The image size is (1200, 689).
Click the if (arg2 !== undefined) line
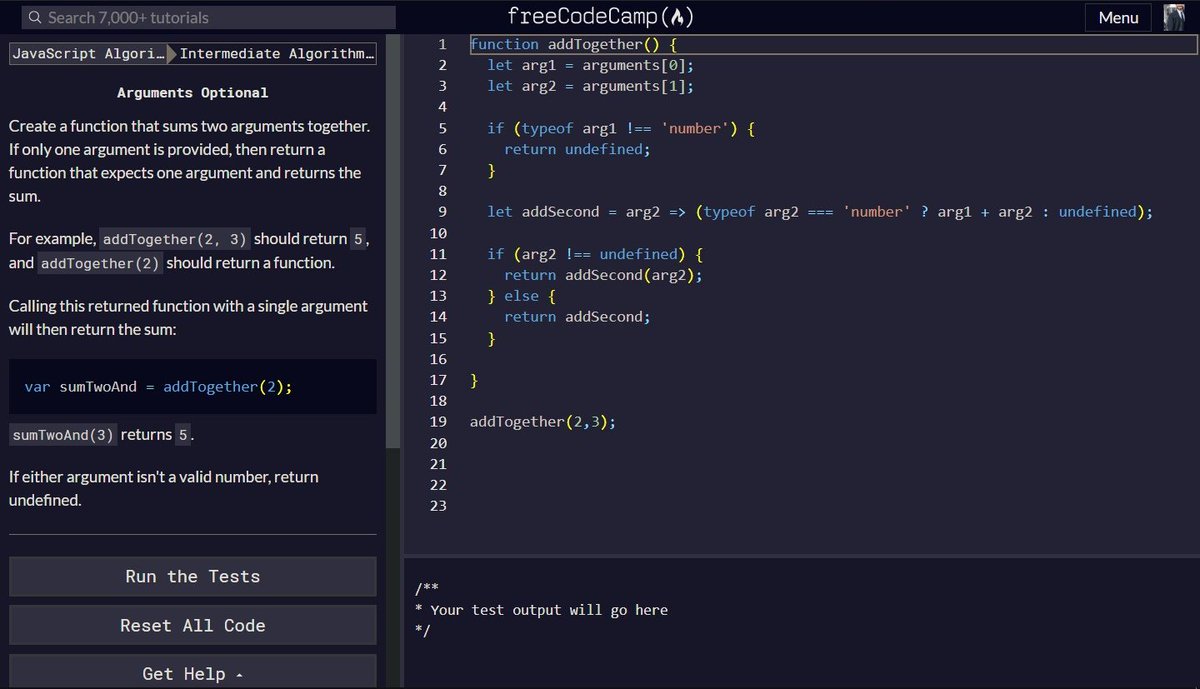pyautogui.click(x=595, y=254)
